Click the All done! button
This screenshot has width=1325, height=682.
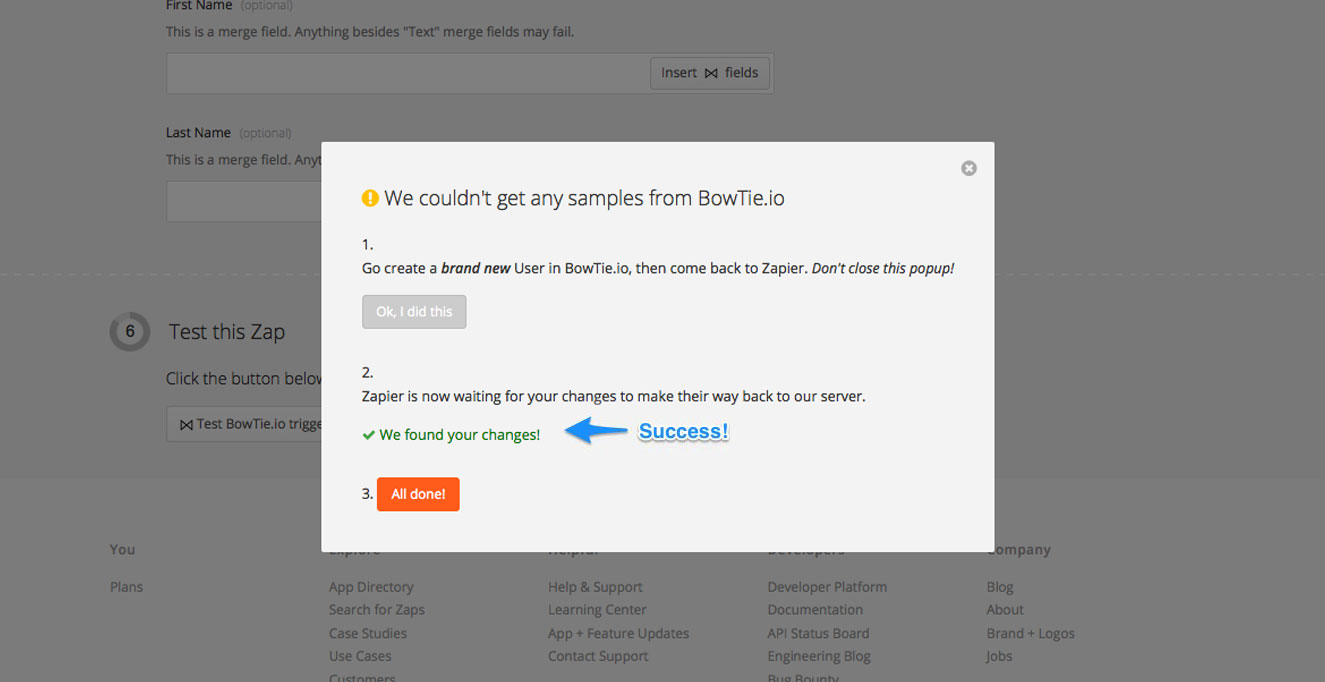click(418, 494)
